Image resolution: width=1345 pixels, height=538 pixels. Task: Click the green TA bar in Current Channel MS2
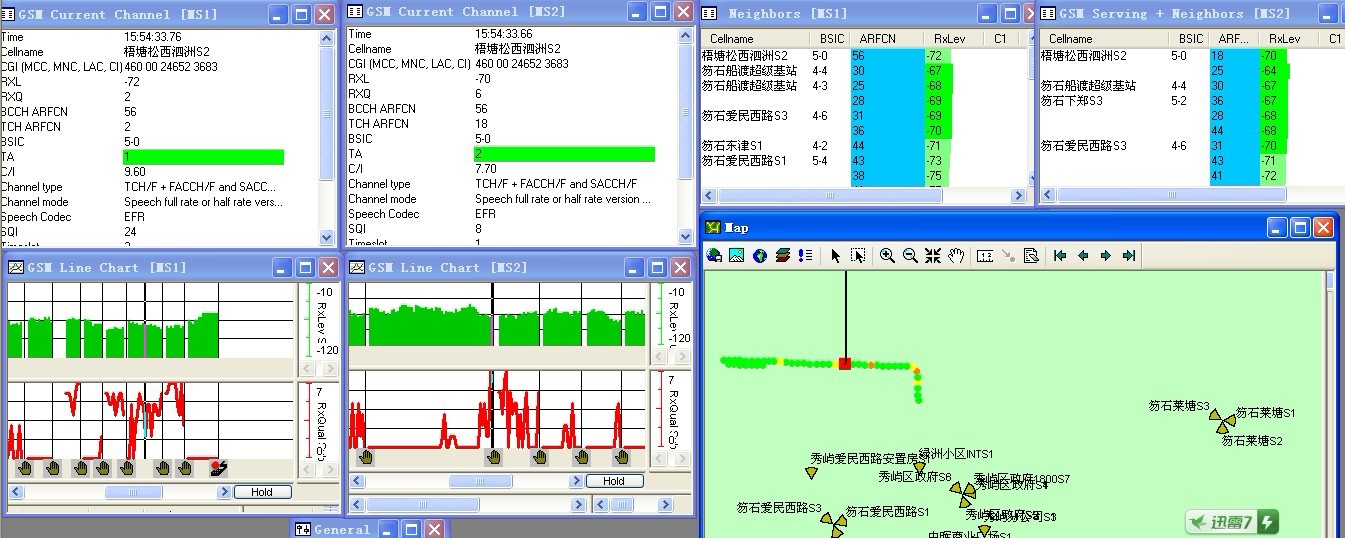(x=564, y=154)
